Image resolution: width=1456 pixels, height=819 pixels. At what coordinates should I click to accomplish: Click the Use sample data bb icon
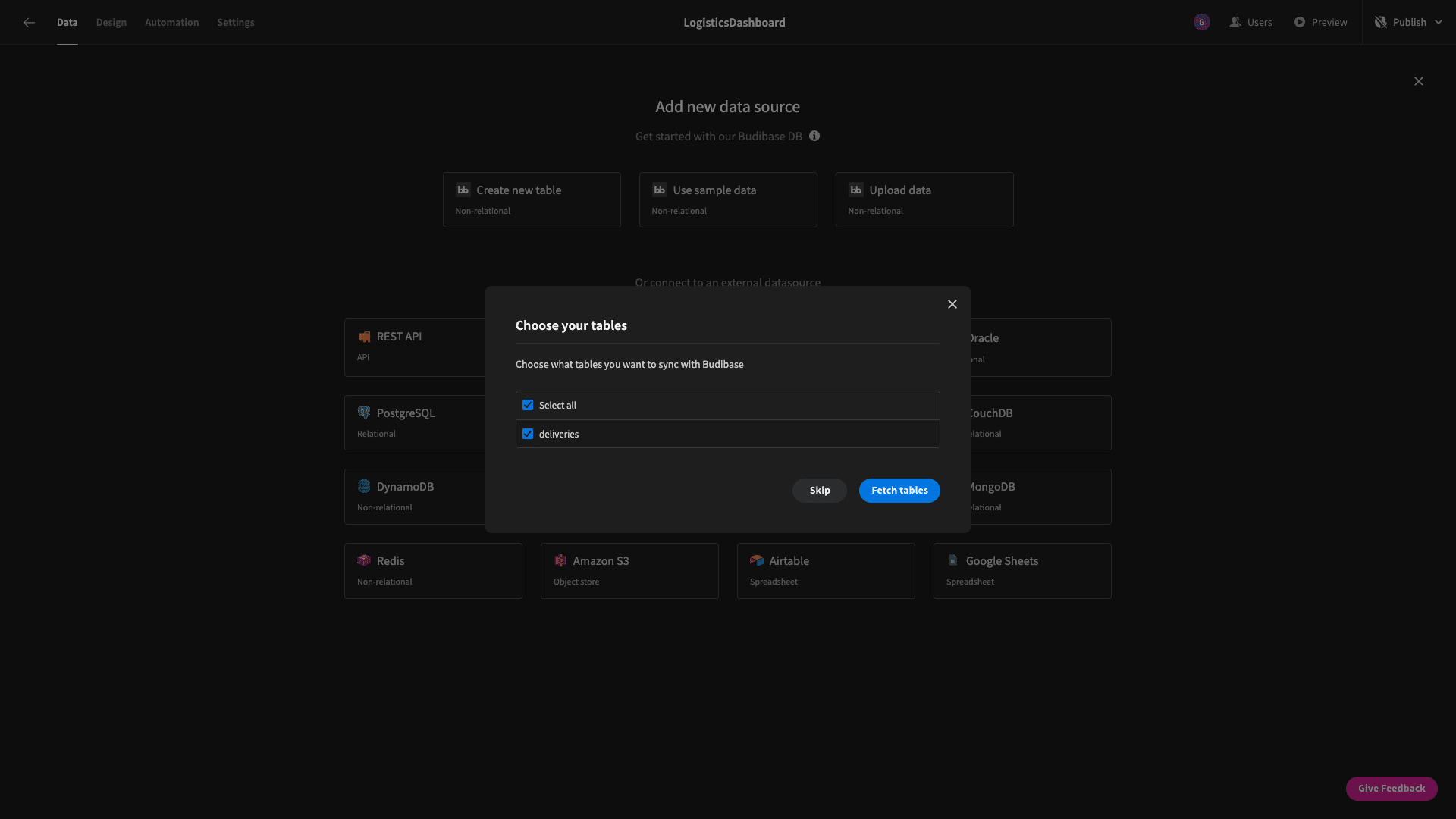pyautogui.click(x=659, y=190)
